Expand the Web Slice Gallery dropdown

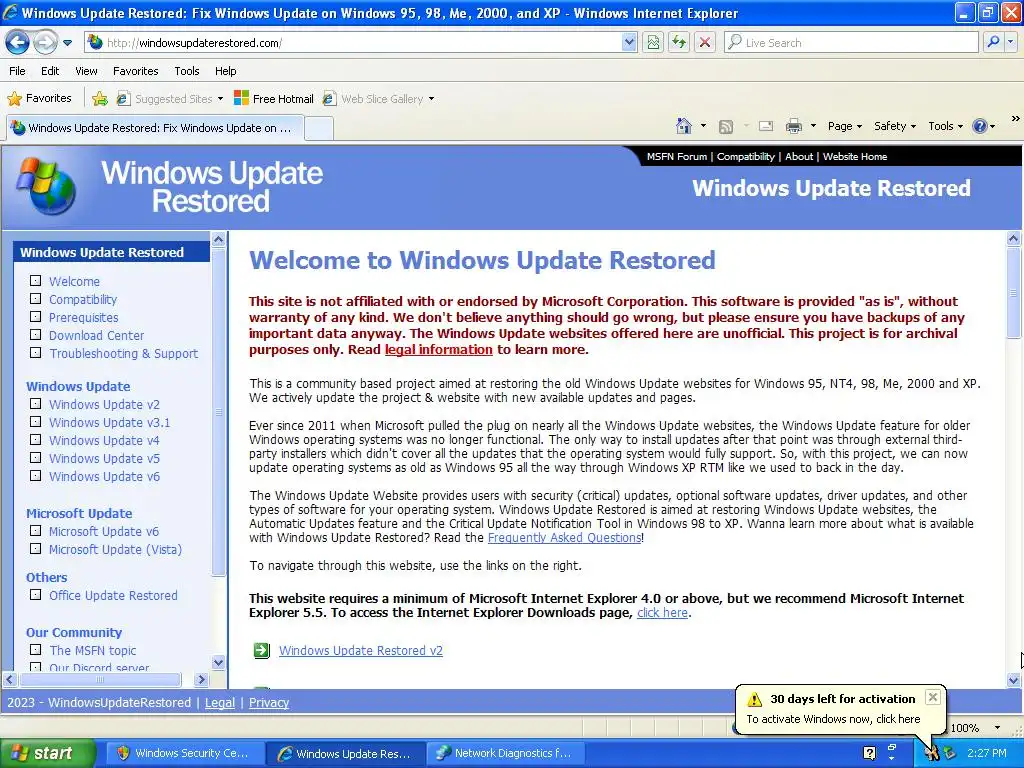431,99
